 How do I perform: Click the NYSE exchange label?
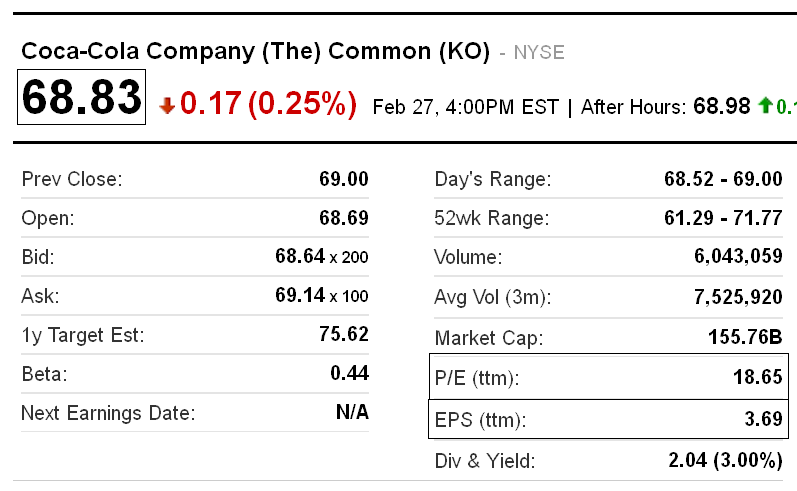pos(538,52)
